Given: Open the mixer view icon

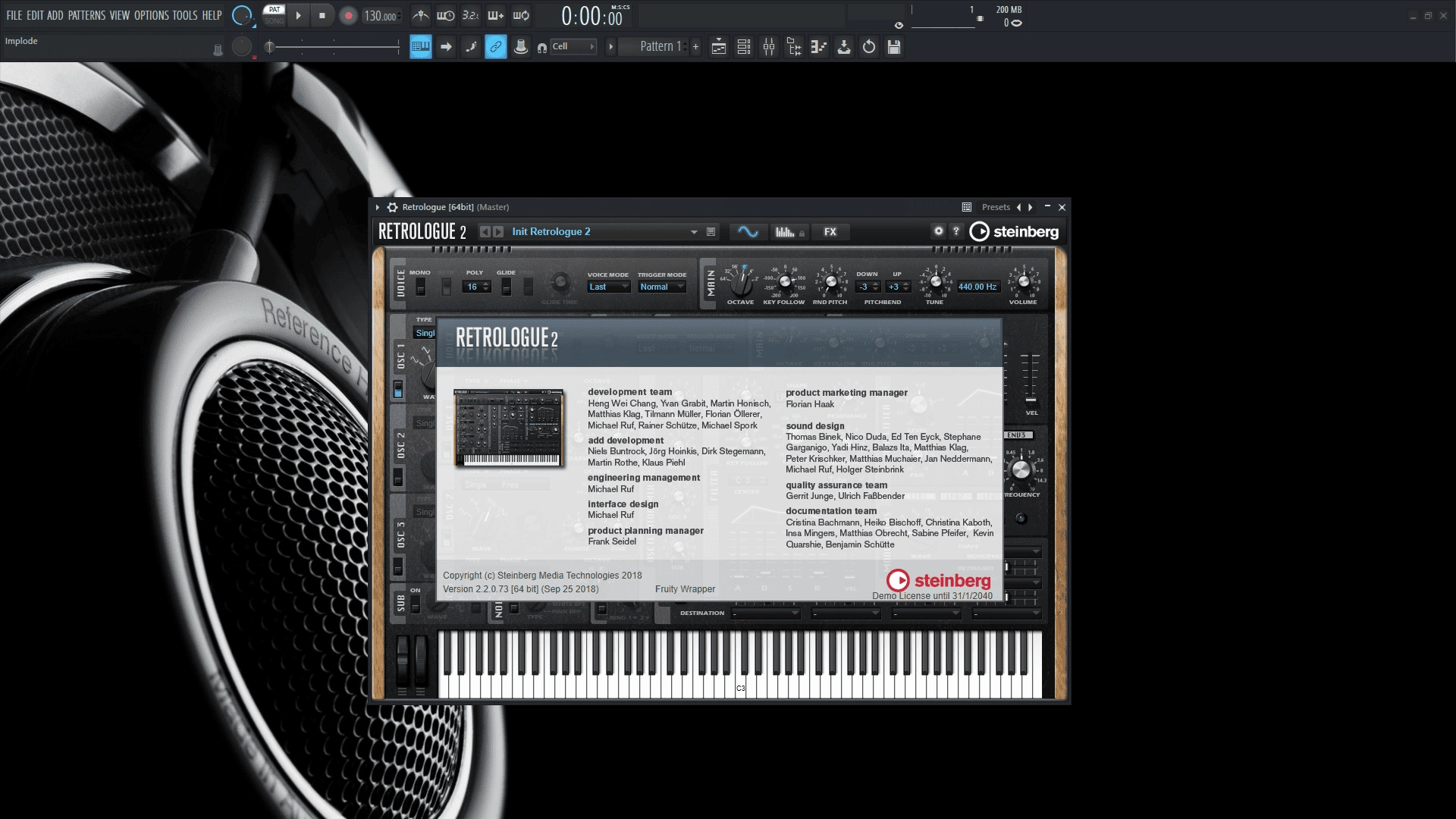Looking at the screenshot, I should [x=769, y=47].
